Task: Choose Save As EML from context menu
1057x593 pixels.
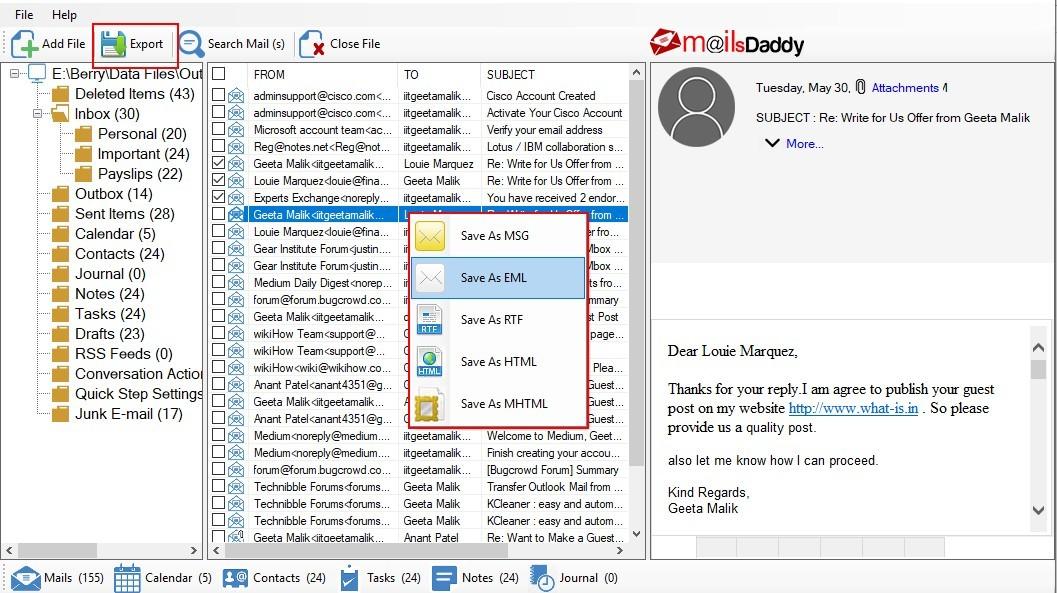Action: point(497,278)
